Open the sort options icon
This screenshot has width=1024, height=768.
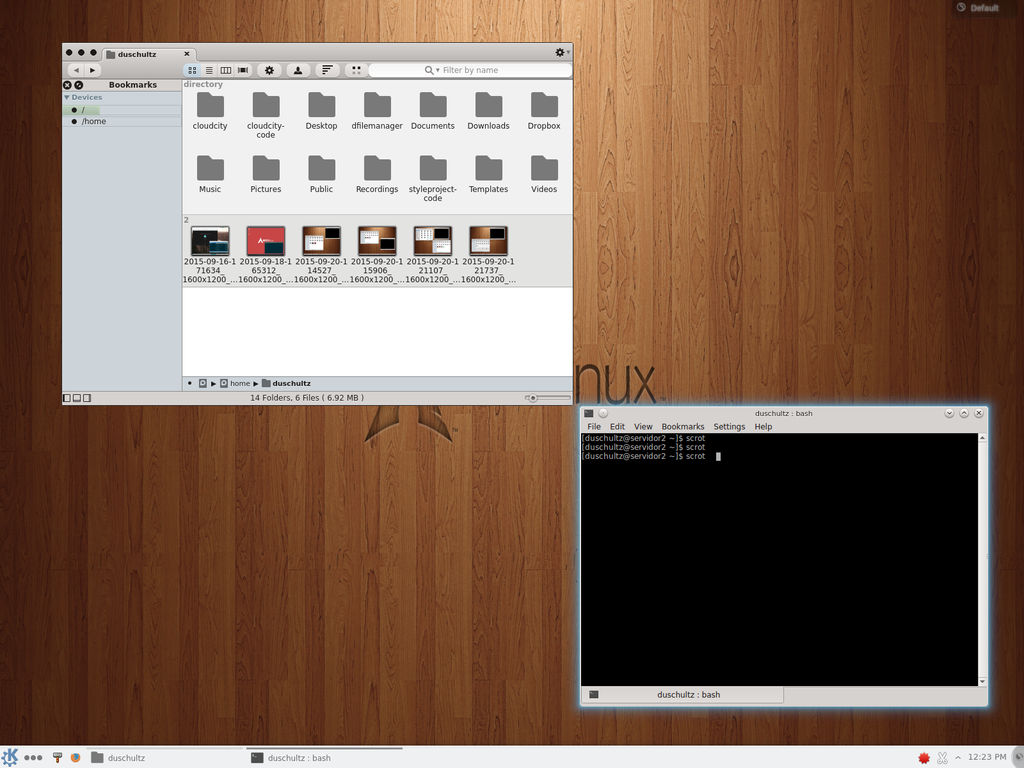(x=327, y=70)
